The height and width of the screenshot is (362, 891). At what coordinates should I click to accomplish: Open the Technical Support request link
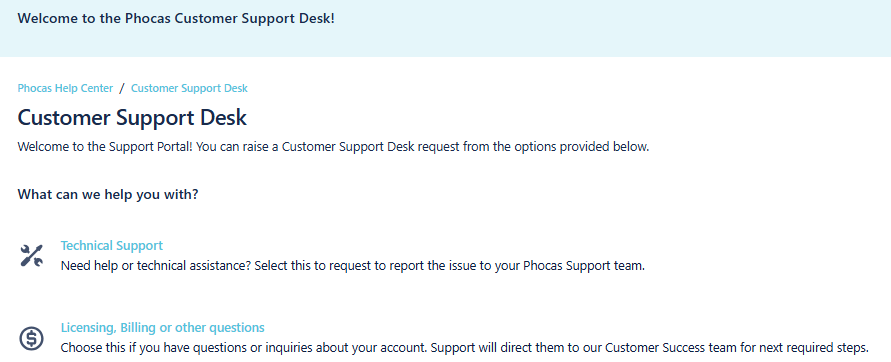coord(111,246)
